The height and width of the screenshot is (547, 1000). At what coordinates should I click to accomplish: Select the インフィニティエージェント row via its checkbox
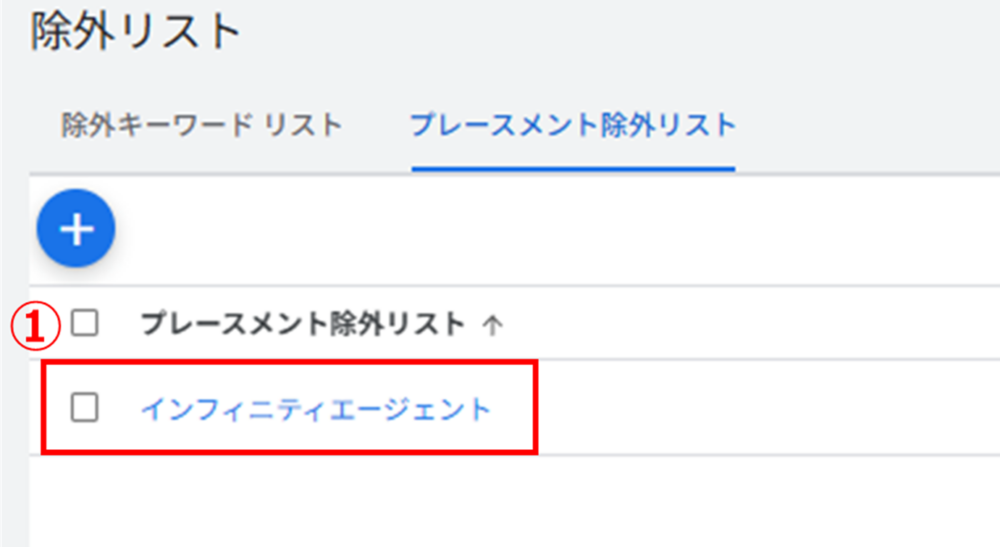[x=85, y=407]
